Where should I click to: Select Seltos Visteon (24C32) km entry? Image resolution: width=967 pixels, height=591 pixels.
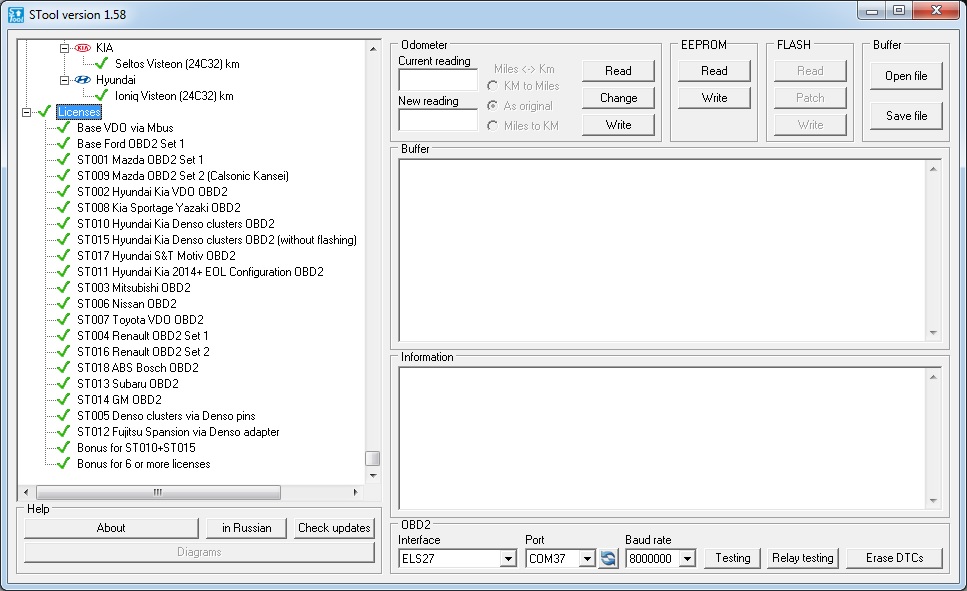click(177, 64)
